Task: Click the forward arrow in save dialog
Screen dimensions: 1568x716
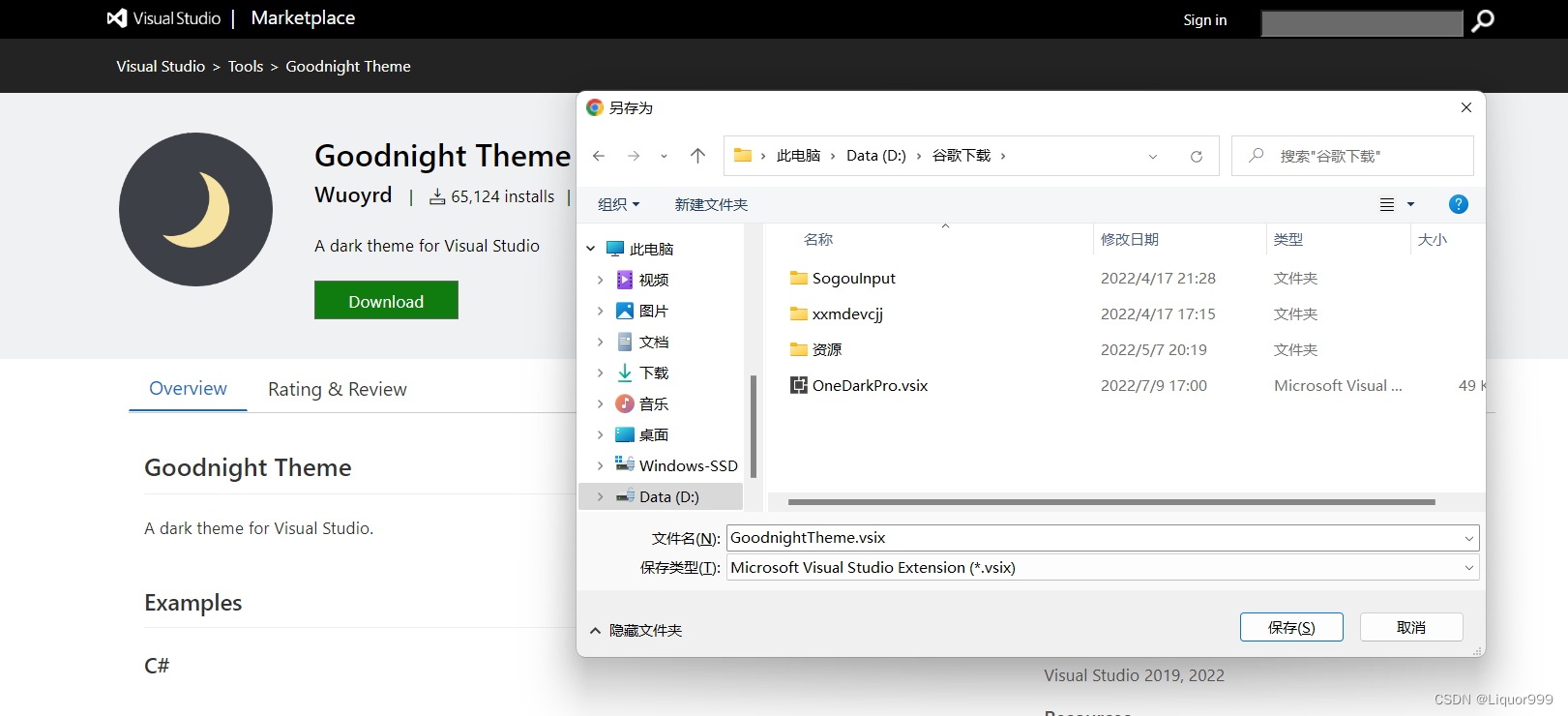Action: pyautogui.click(x=634, y=156)
